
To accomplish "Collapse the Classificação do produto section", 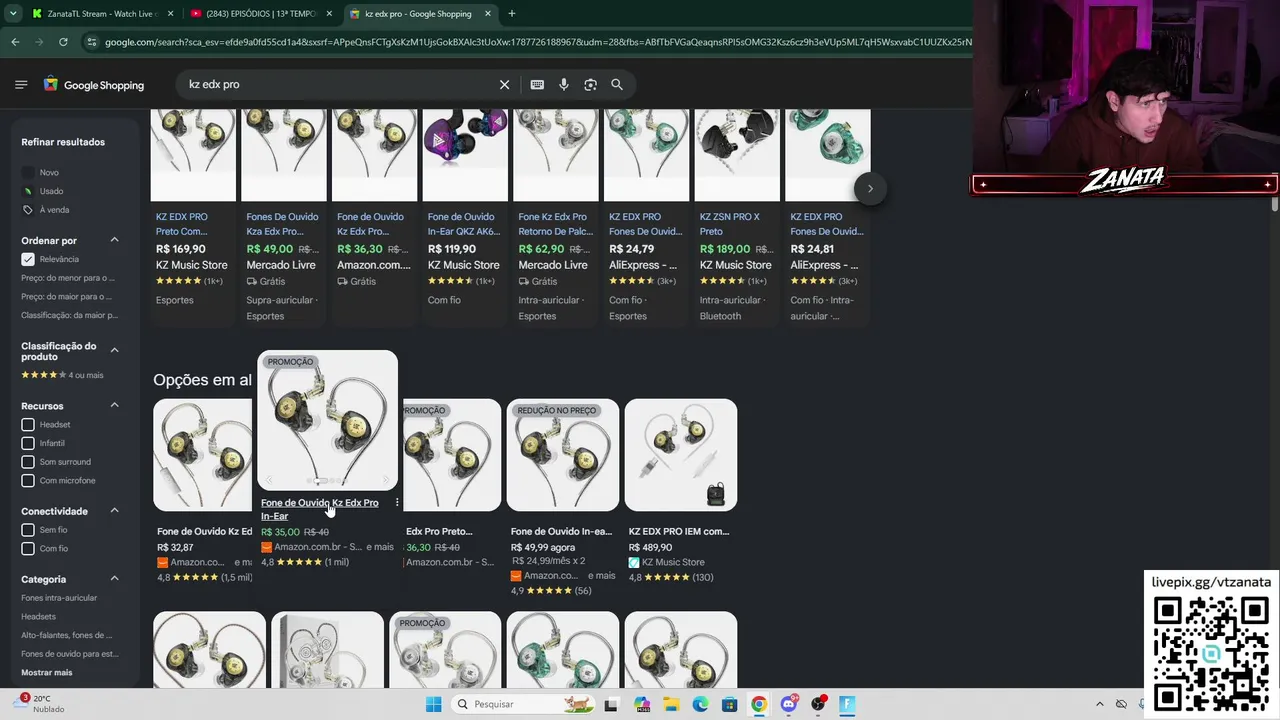I will point(114,350).
